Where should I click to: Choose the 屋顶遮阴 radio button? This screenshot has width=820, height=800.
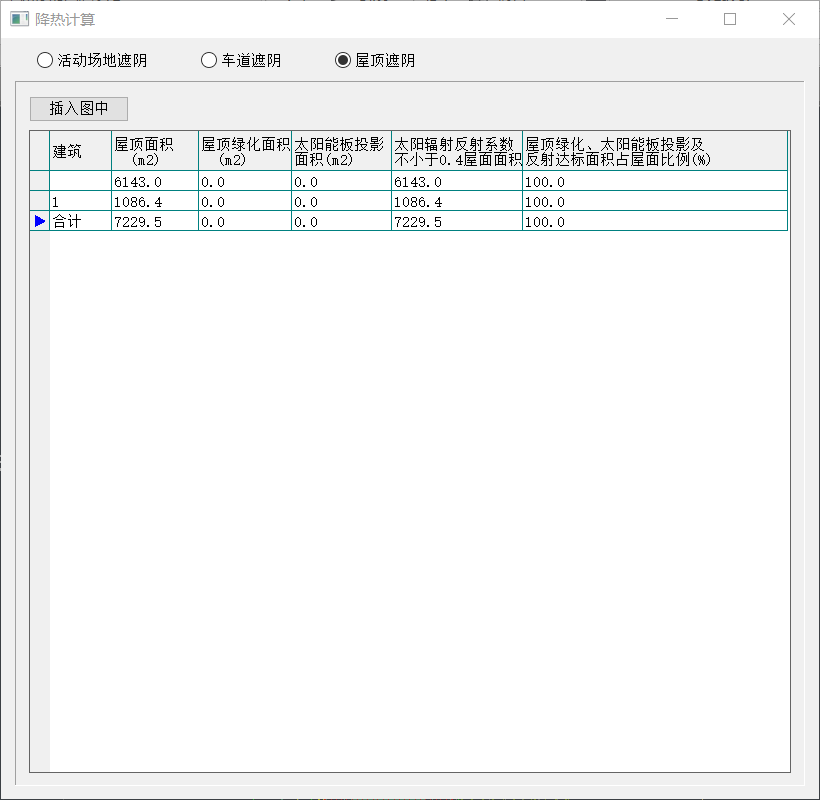pos(343,60)
